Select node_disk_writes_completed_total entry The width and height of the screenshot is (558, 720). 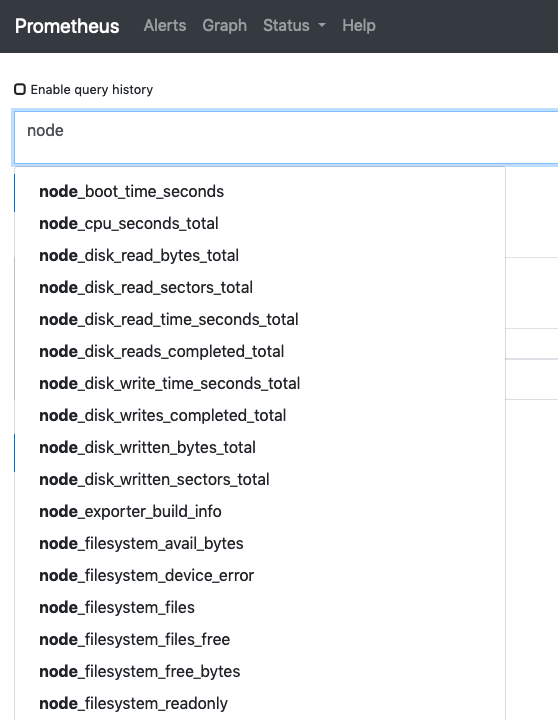[260, 416]
